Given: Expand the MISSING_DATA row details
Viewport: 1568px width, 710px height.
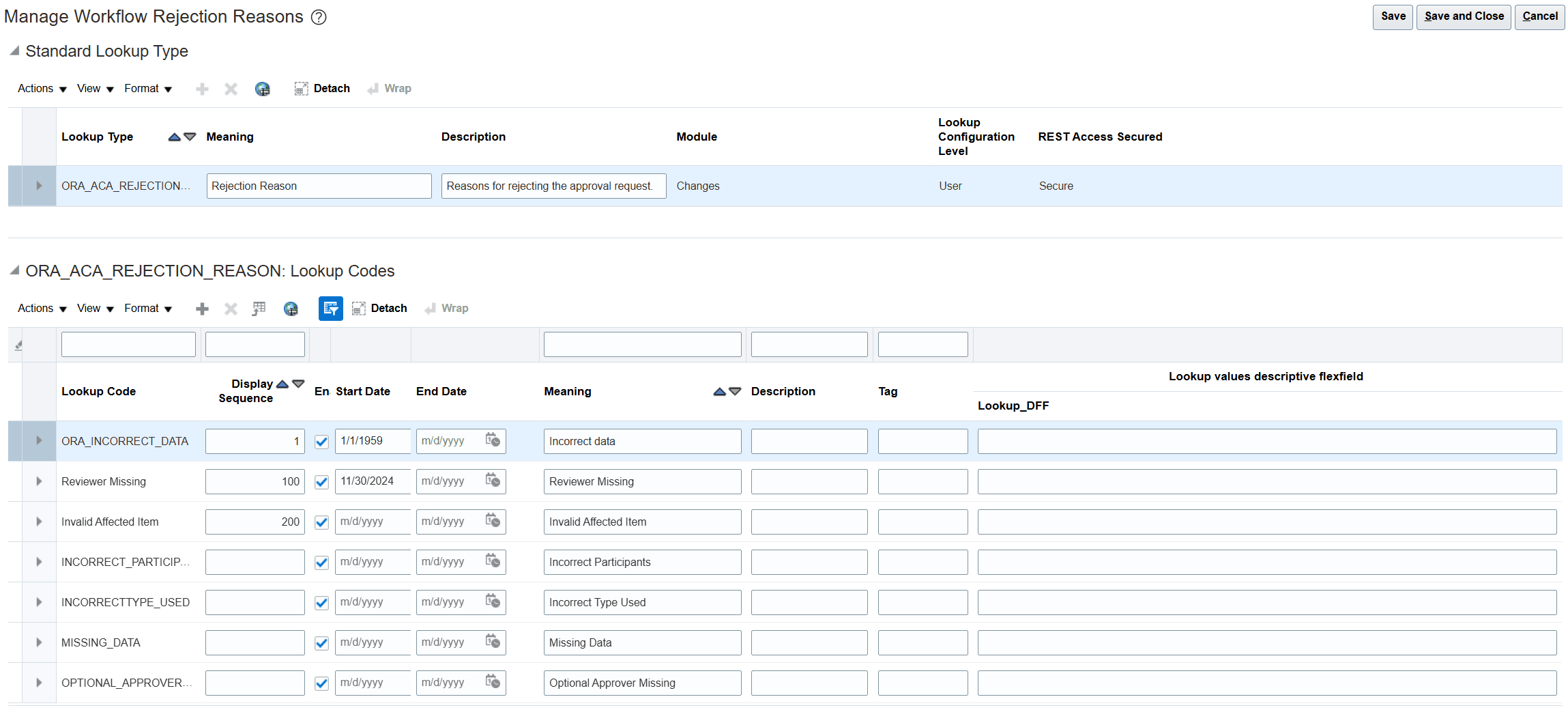Looking at the screenshot, I should point(39,642).
